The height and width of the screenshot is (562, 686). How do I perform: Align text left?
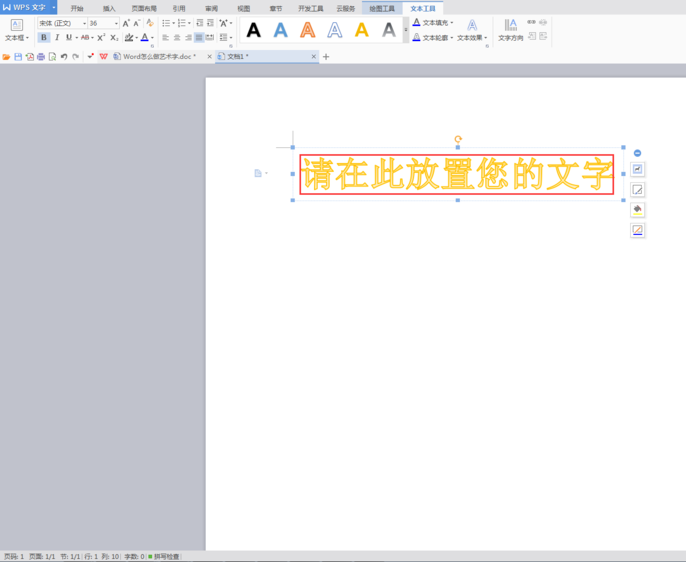[x=165, y=38]
